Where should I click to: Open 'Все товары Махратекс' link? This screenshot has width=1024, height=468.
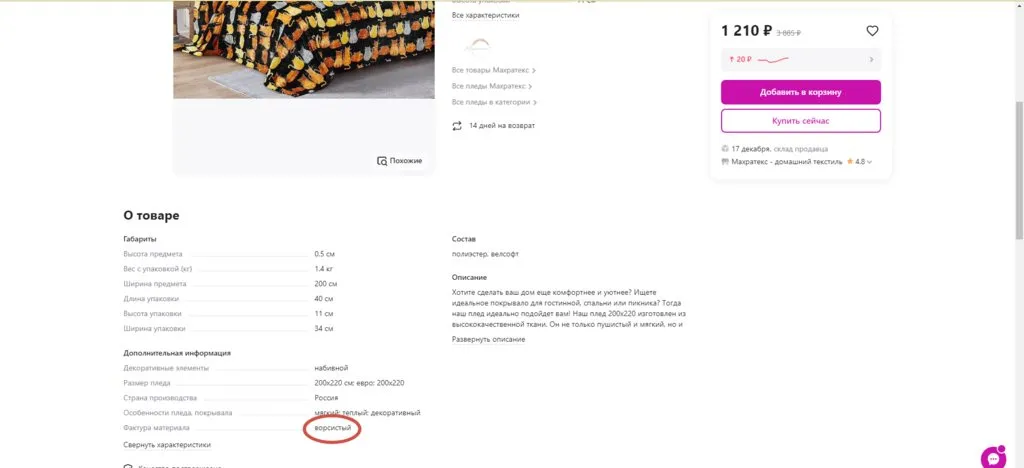[490, 71]
